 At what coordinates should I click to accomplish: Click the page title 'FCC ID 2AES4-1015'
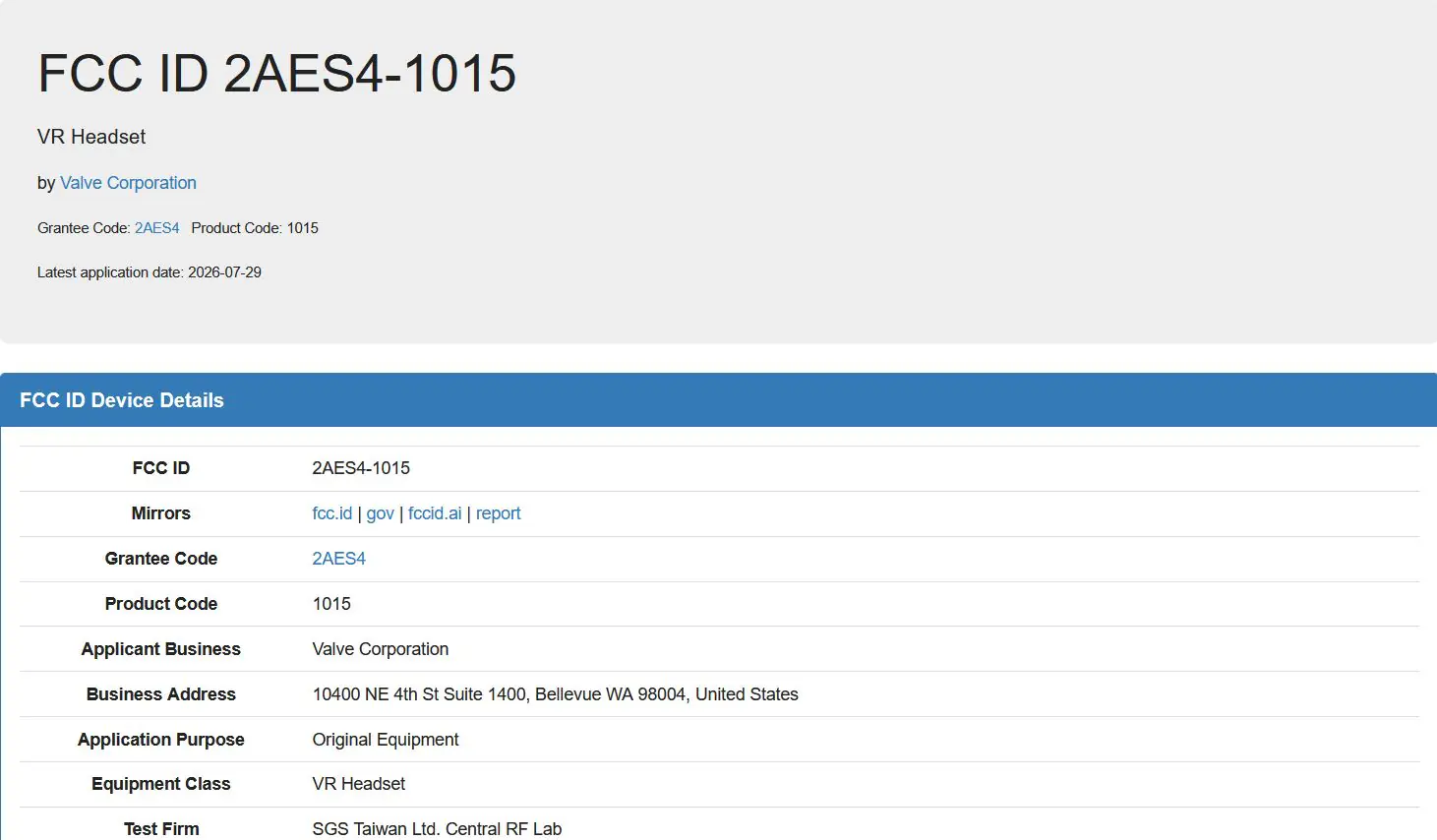(x=277, y=73)
